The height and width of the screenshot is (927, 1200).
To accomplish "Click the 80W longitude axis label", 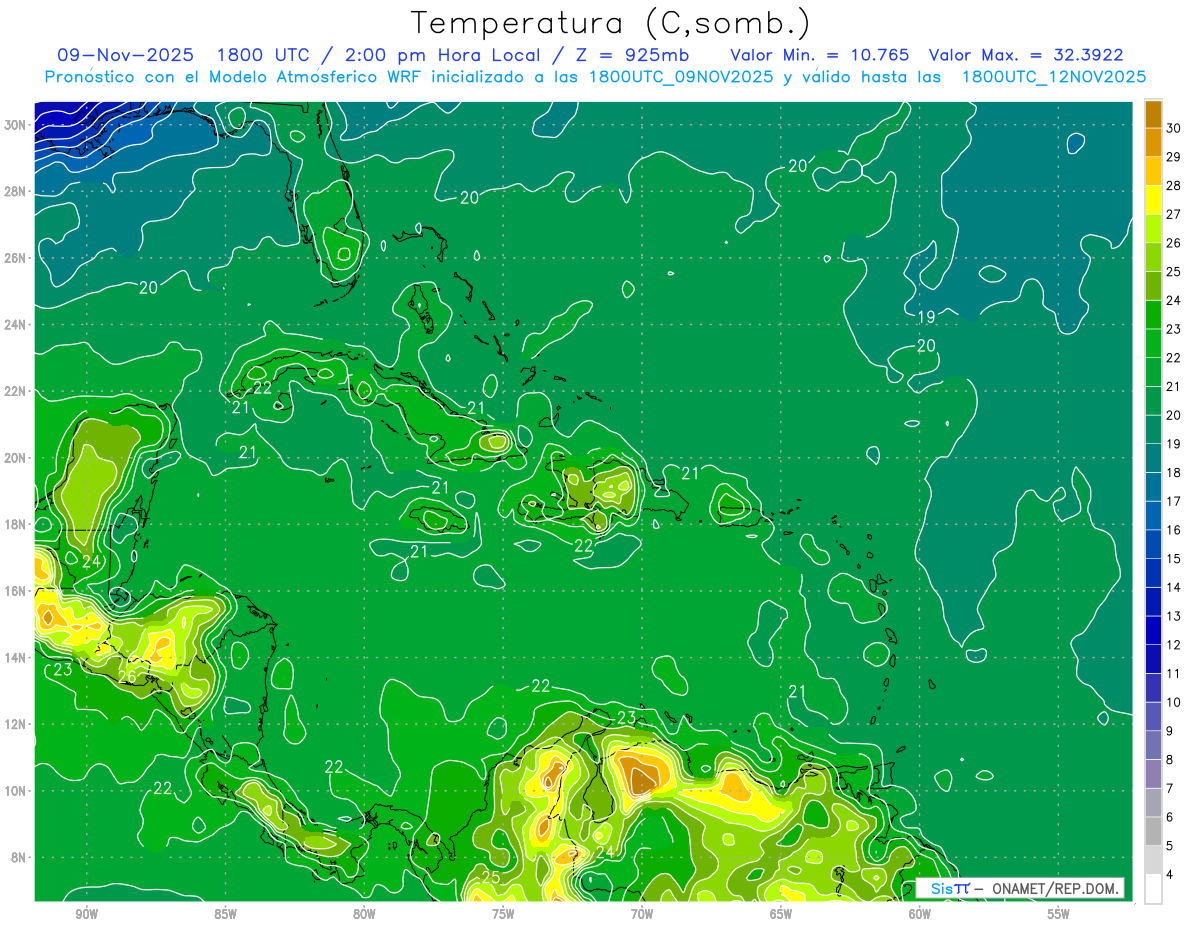I will pyautogui.click(x=364, y=914).
